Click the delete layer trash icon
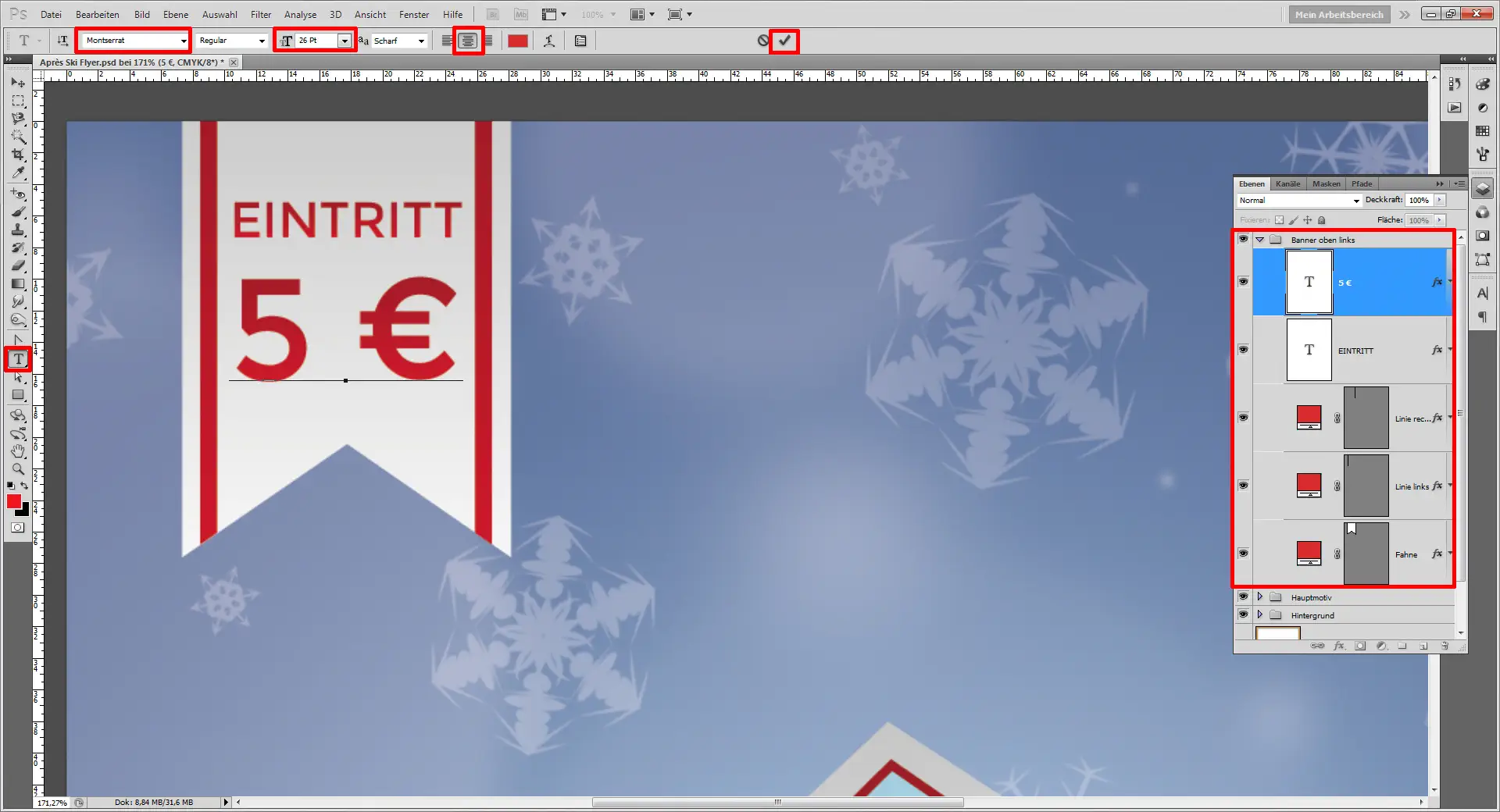Screen dimensions: 1500x812 pyautogui.click(x=1445, y=646)
